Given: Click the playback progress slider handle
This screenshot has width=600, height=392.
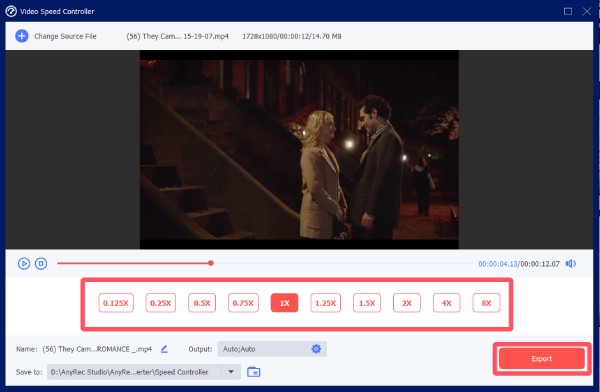Looking at the screenshot, I should pos(211,263).
